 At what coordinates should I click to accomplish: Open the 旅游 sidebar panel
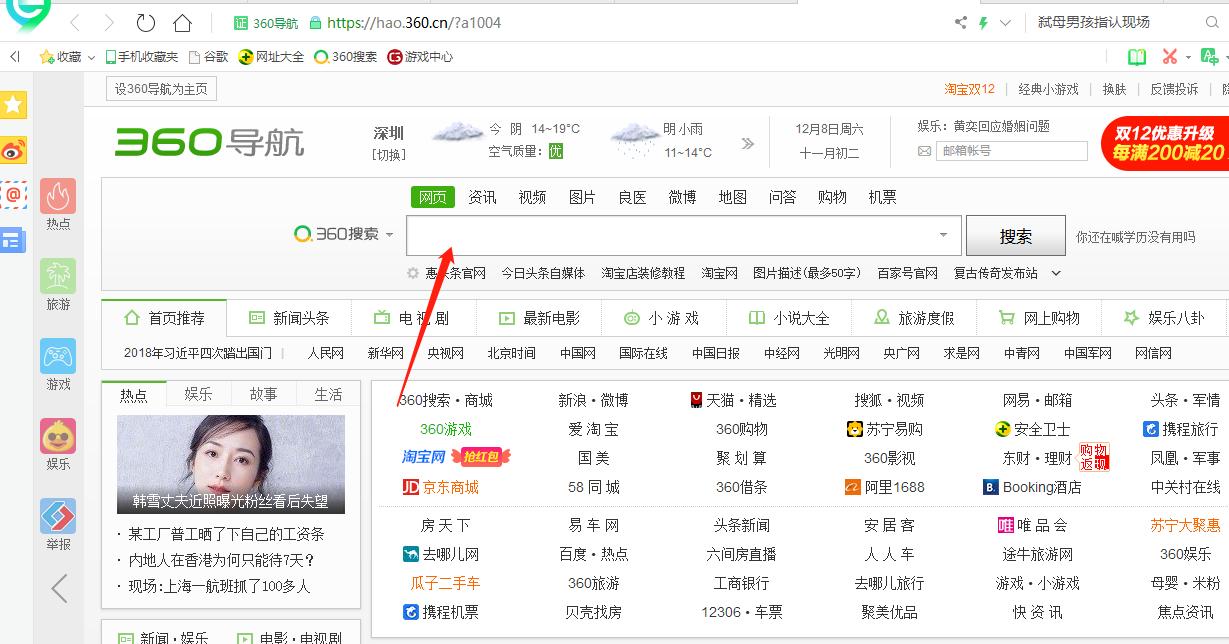tap(58, 285)
